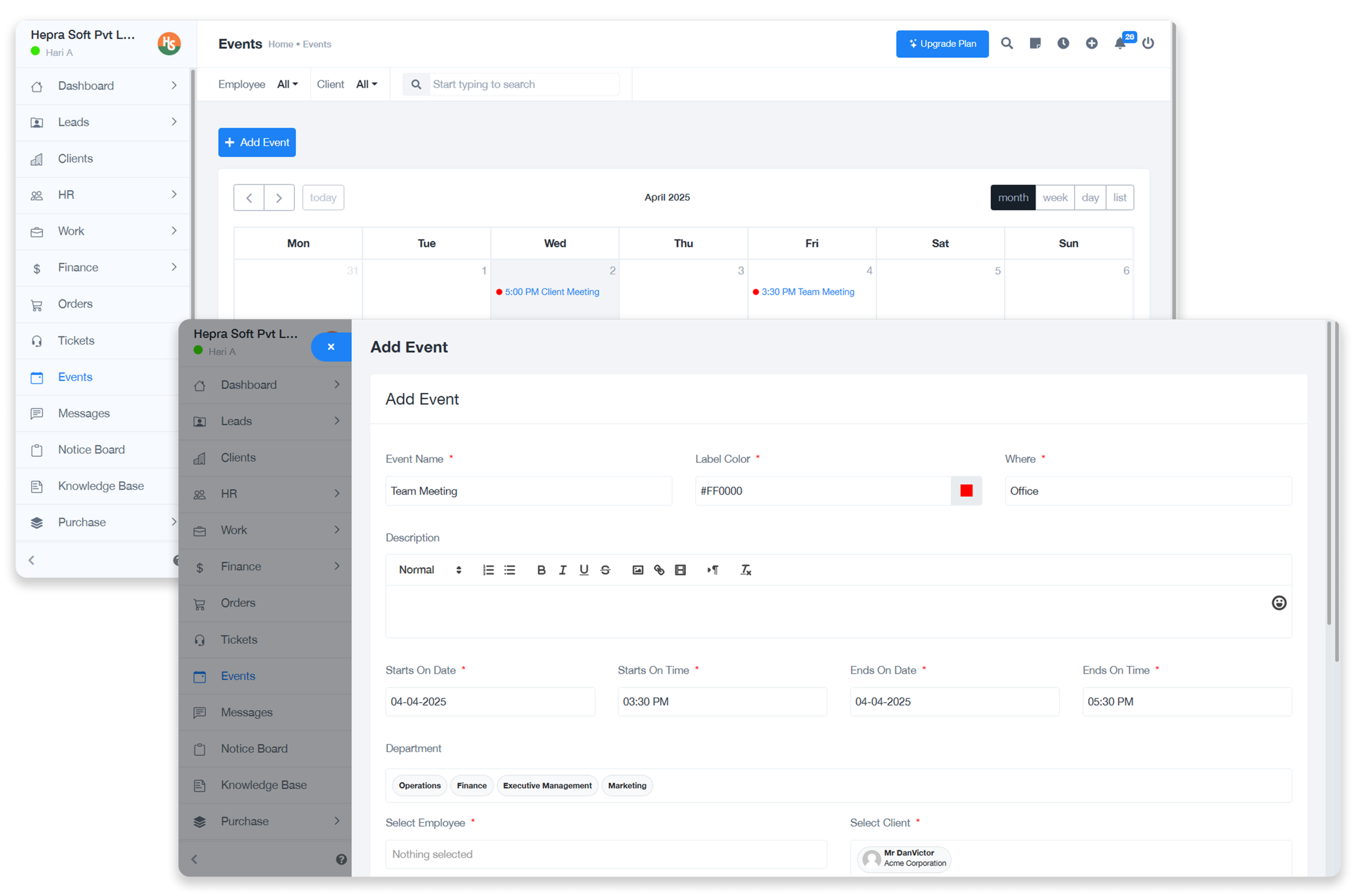Open Knowledge Base in front sidebar
Image resolution: width=1356 pixels, height=896 pixels.
pyautogui.click(x=265, y=785)
